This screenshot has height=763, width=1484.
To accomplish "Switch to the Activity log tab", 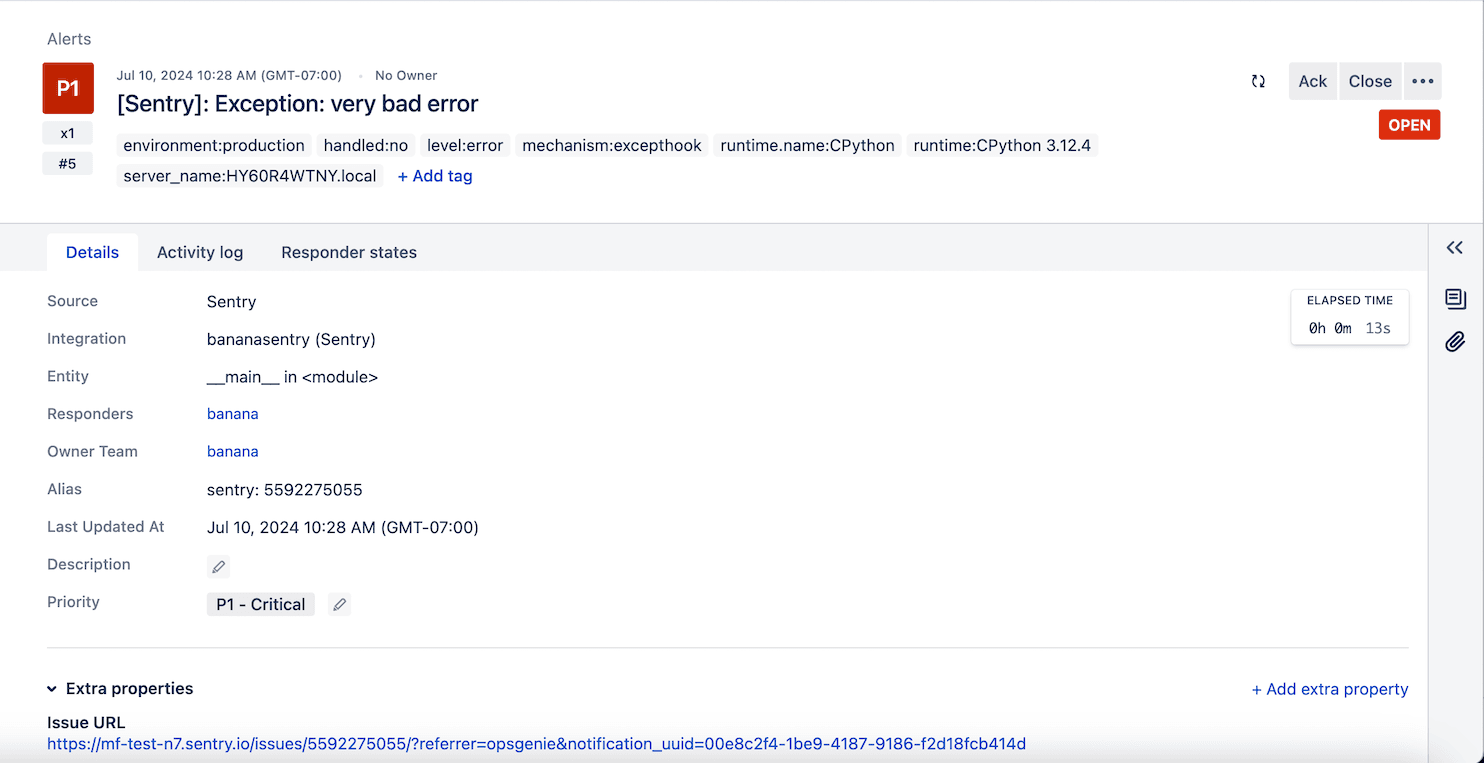I will (199, 252).
